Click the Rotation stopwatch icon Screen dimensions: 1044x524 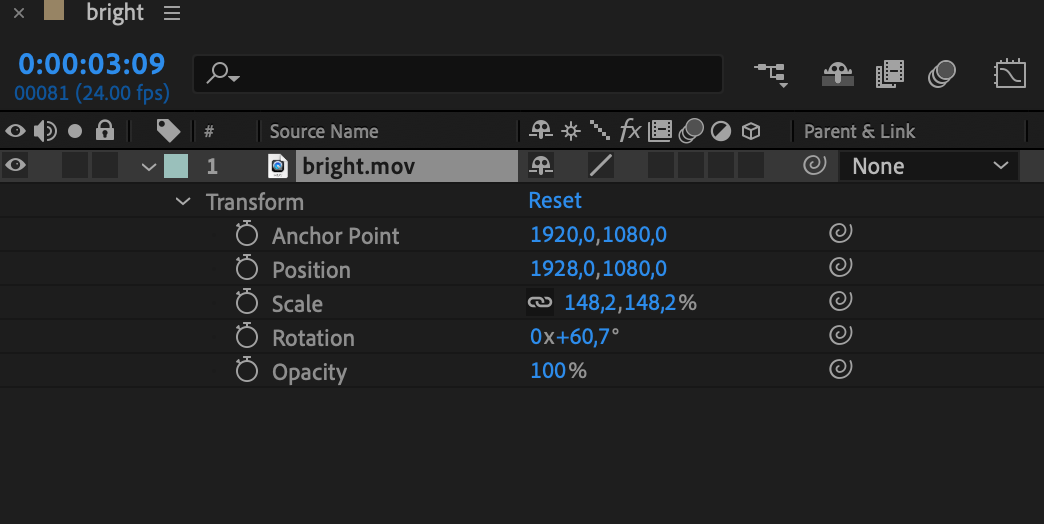point(247,337)
